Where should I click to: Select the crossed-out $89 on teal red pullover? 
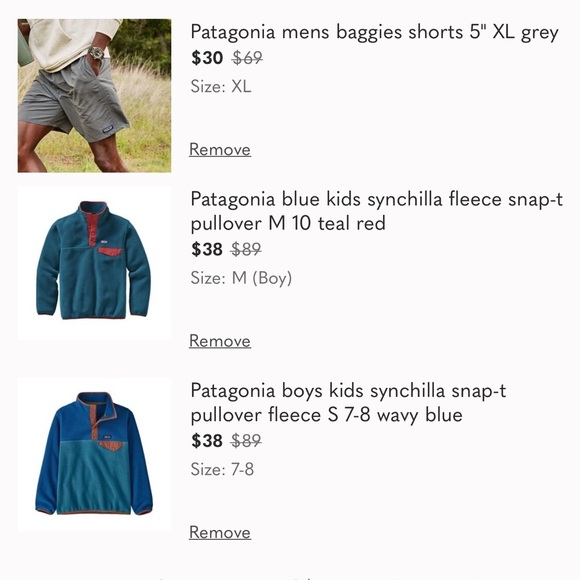pyautogui.click(x=246, y=249)
